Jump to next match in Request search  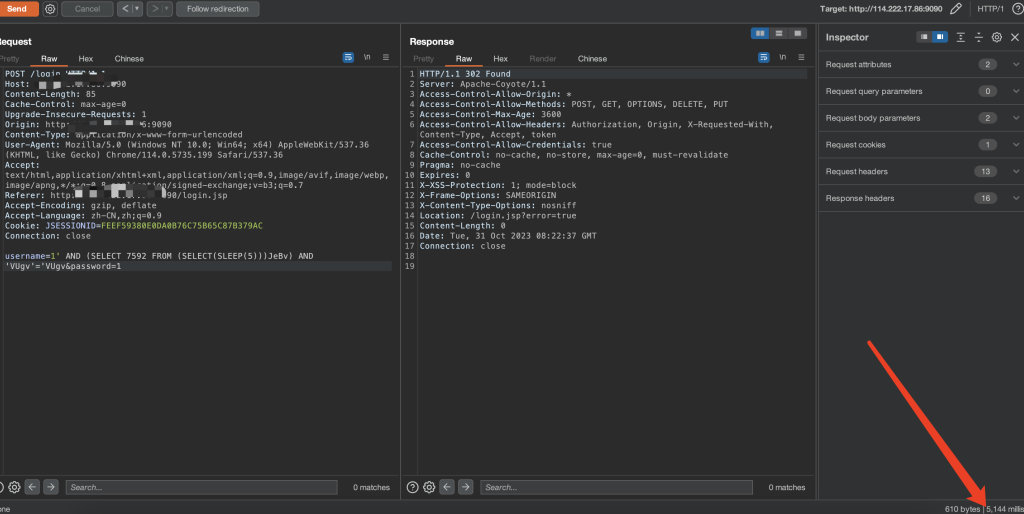coord(51,487)
